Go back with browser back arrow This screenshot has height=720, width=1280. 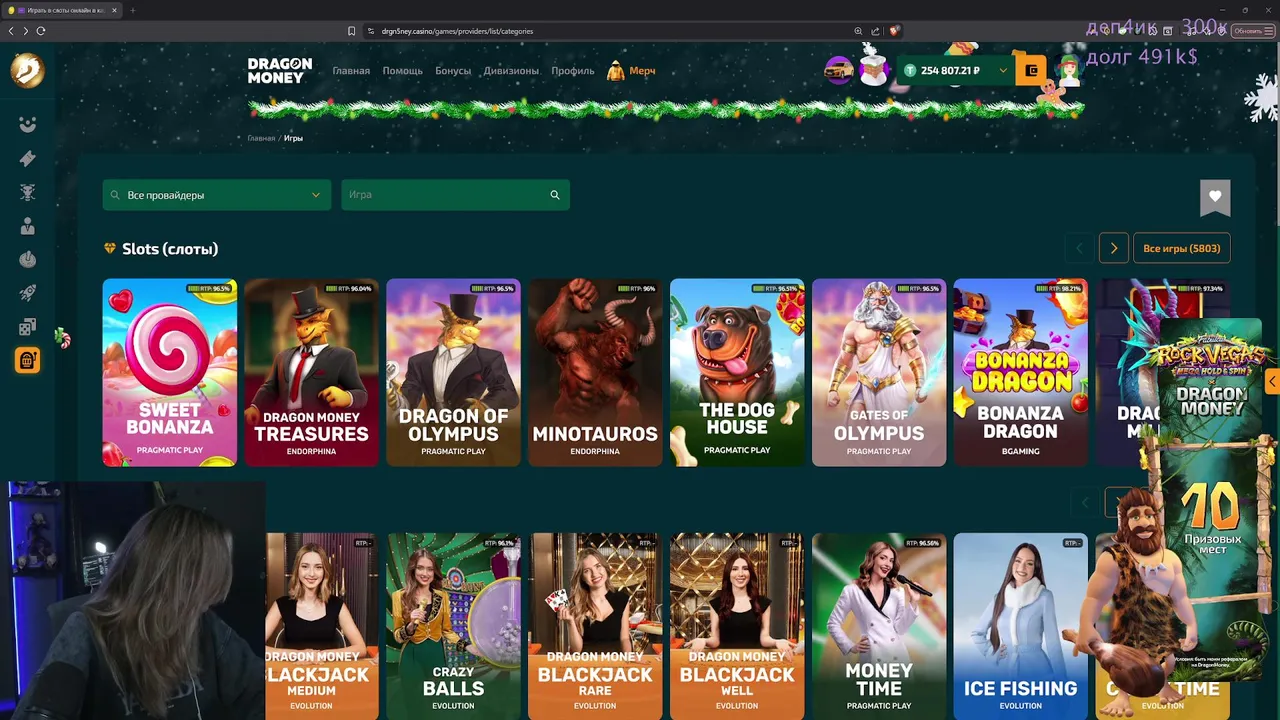click(x=11, y=31)
